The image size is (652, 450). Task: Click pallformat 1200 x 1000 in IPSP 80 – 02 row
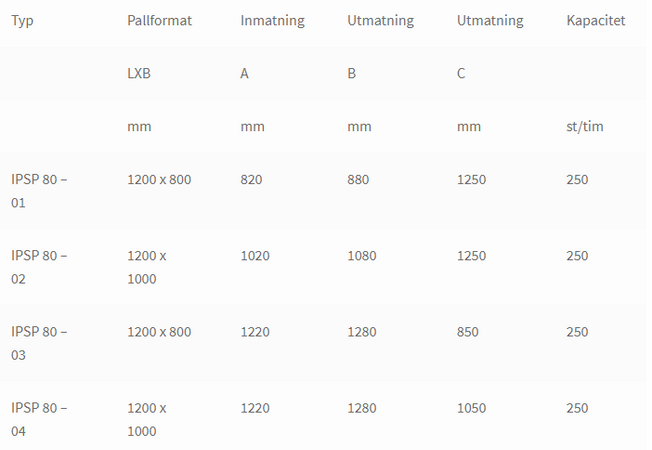click(147, 267)
